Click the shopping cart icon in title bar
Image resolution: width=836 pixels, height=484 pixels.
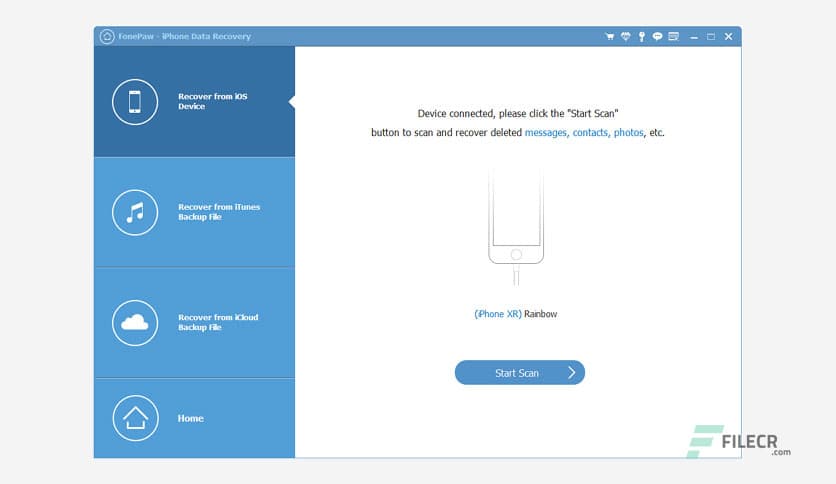coord(609,36)
